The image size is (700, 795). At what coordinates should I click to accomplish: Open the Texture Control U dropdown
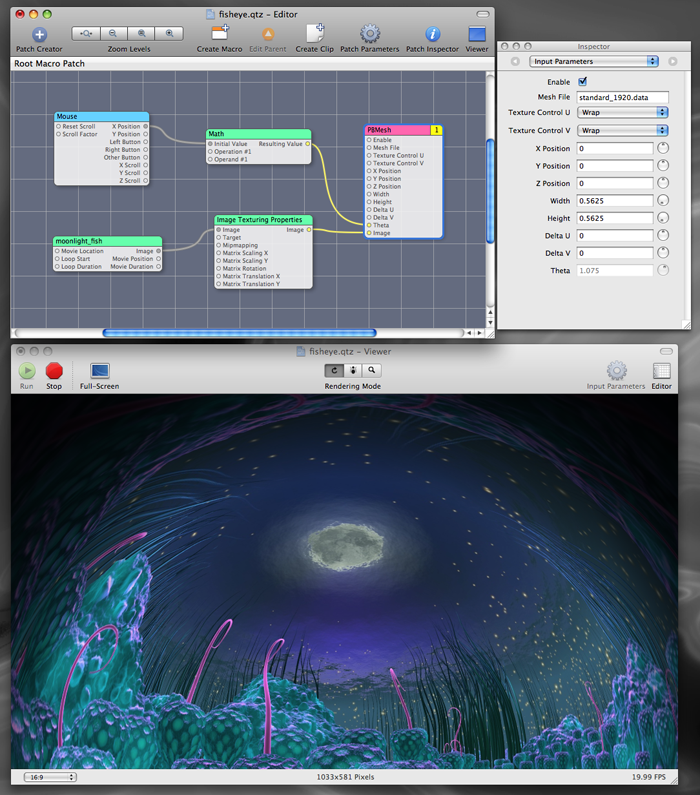click(x=622, y=113)
